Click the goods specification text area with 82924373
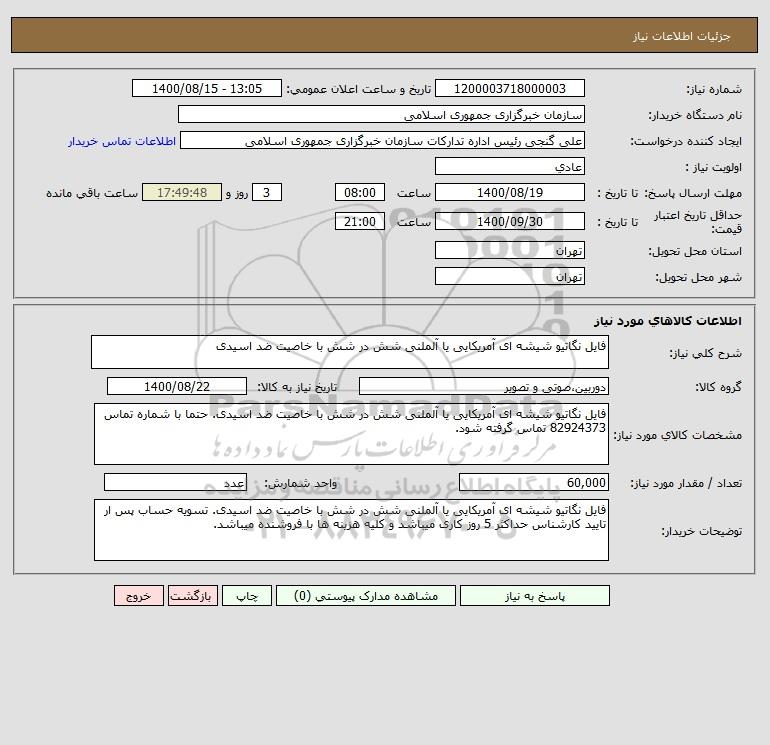770x745 pixels. [351, 434]
